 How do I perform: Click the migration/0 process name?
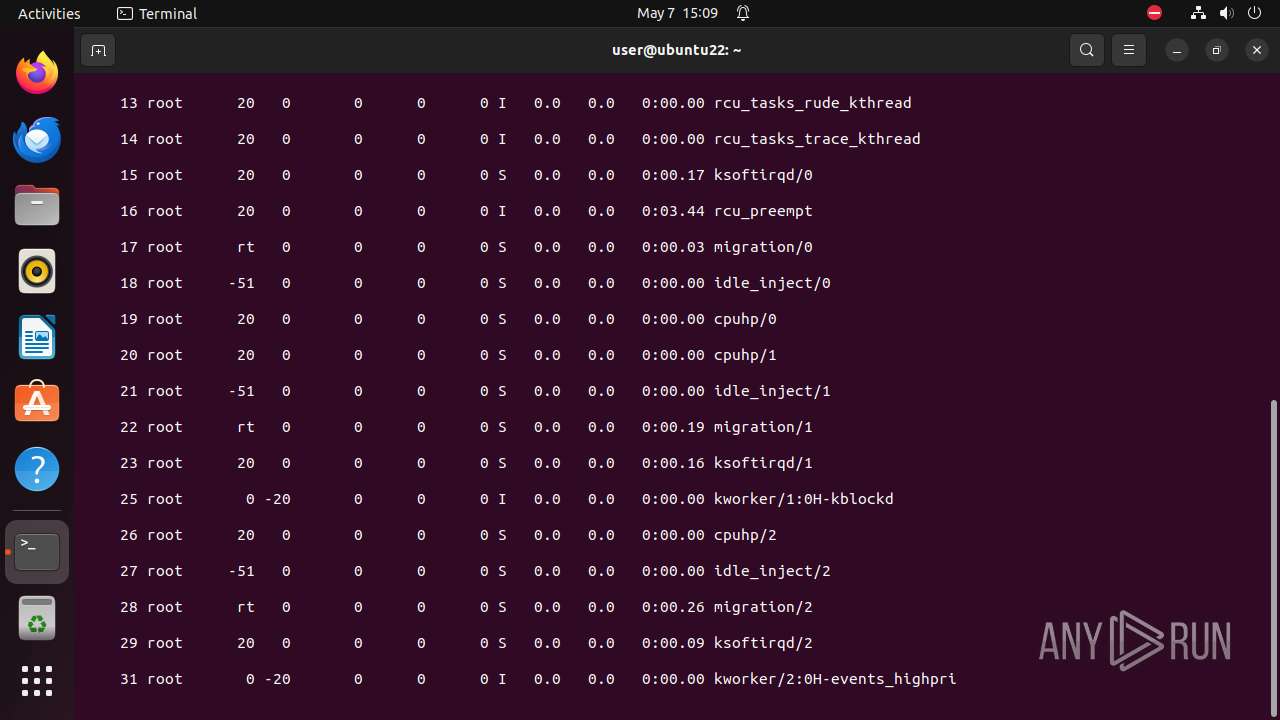[x=763, y=247]
